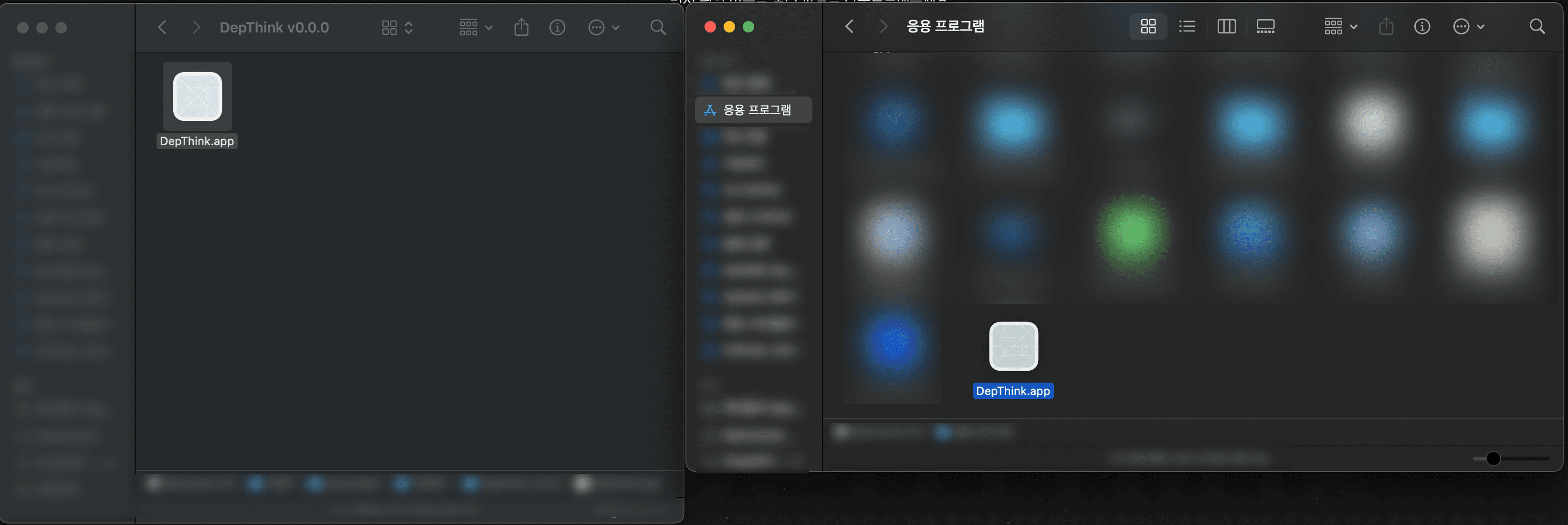This screenshot has width=1568, height=525.
Task: Click Get Info icon in DepThink v0.0.0 window
Action: 557,27
